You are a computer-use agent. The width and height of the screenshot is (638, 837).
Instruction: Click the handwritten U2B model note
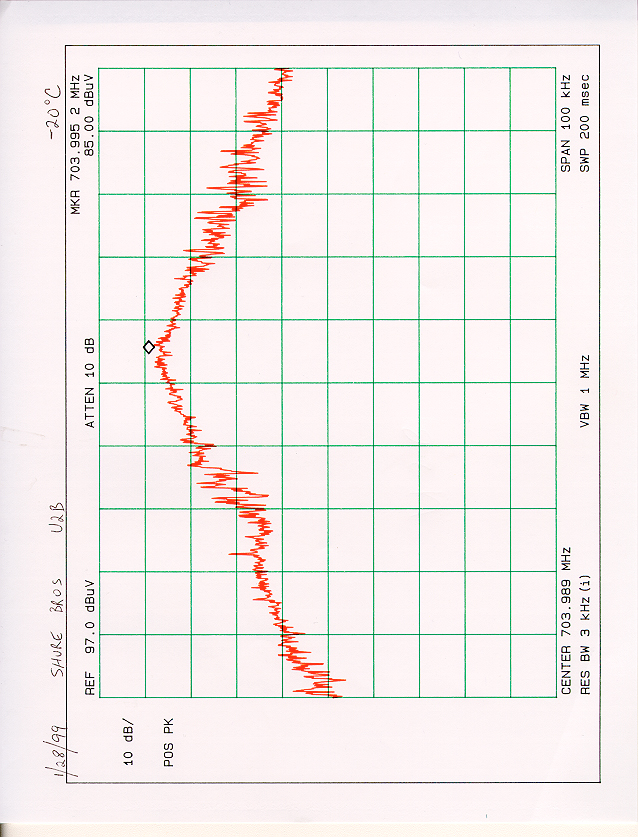pos(57,518)
